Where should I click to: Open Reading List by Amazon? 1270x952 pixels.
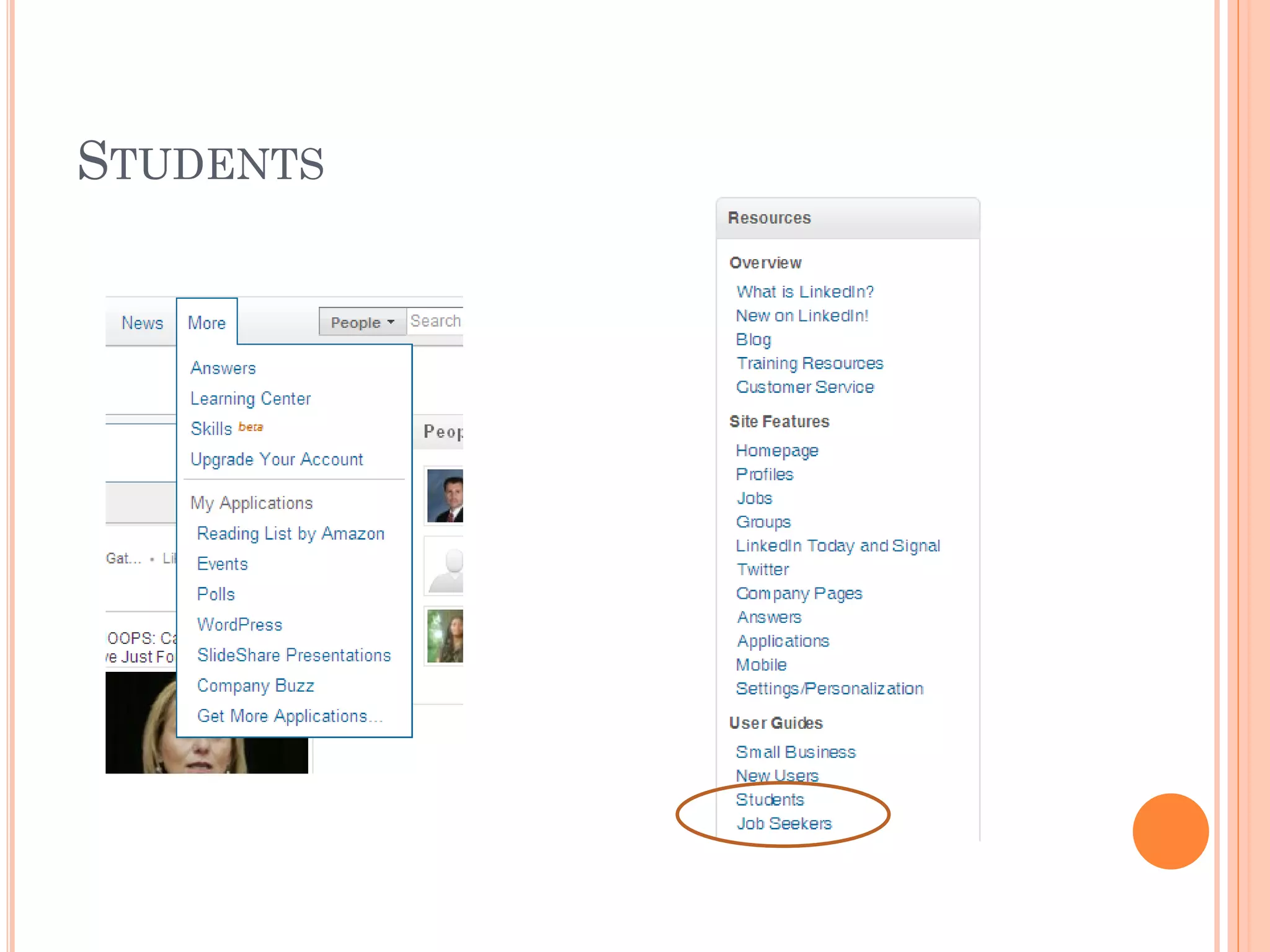291,534
